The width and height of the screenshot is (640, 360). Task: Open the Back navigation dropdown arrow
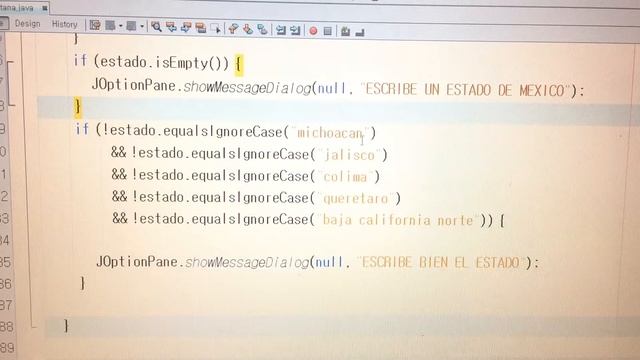click(x=121, y=26)
